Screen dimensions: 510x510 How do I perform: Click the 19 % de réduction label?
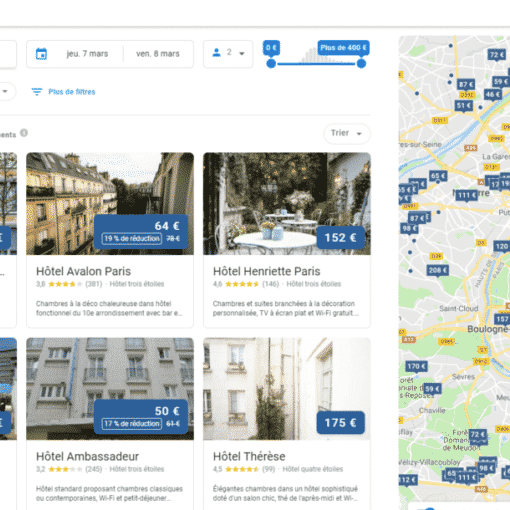click(132, 239)
